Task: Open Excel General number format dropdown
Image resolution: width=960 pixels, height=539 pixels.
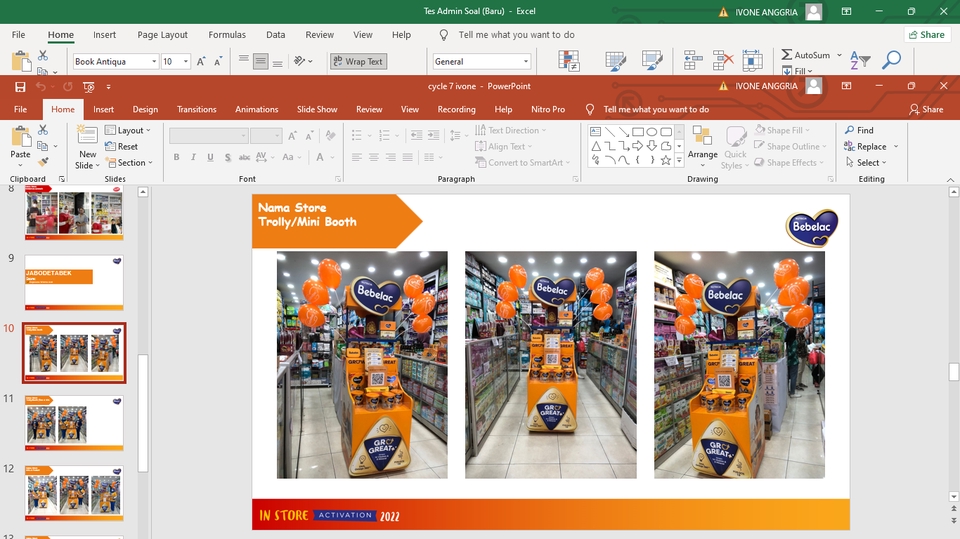Action: tap(526, 61)
